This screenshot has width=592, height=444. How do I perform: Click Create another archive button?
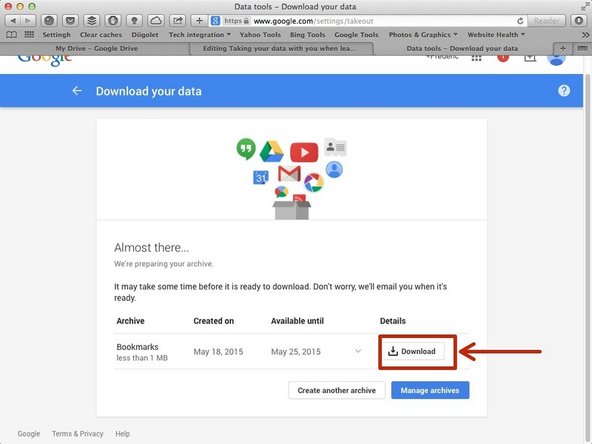coord(337,390)
